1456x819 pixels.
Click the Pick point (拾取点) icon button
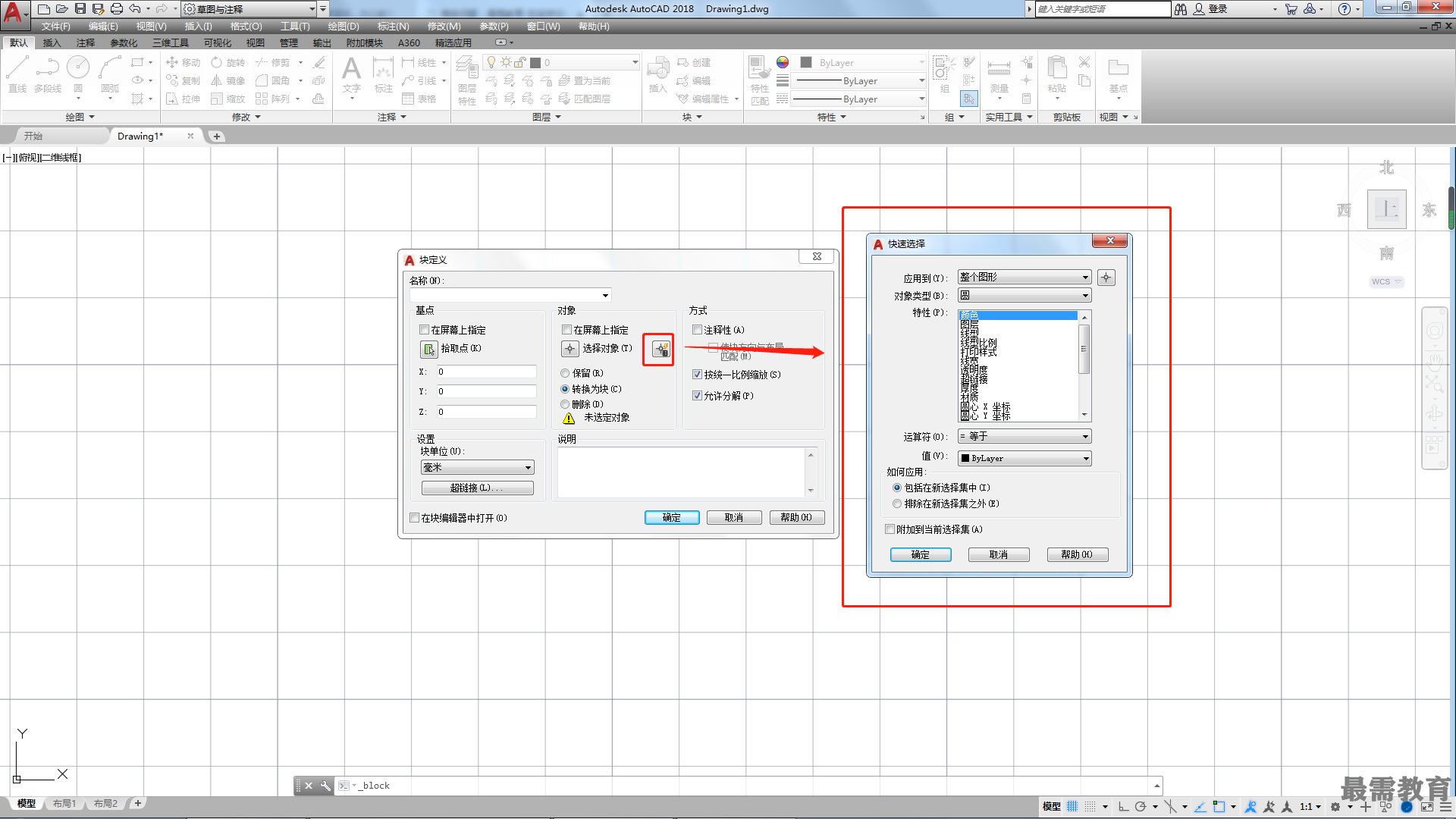click(428, 349)
